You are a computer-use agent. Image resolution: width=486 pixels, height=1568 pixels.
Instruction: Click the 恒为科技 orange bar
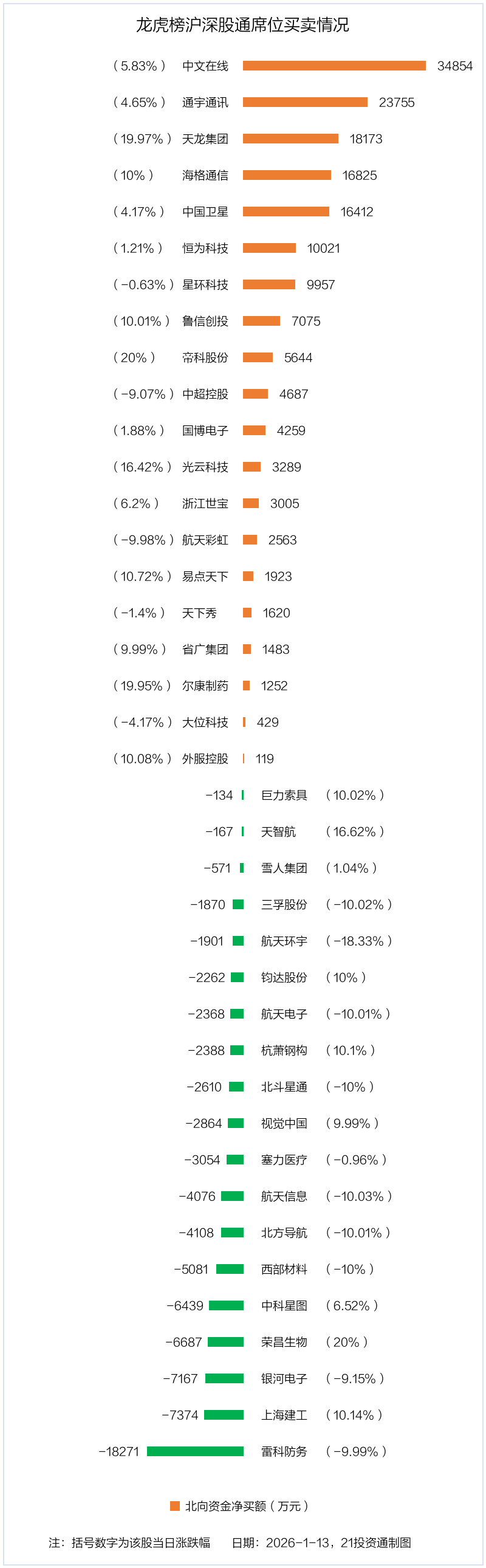(270, 249)
